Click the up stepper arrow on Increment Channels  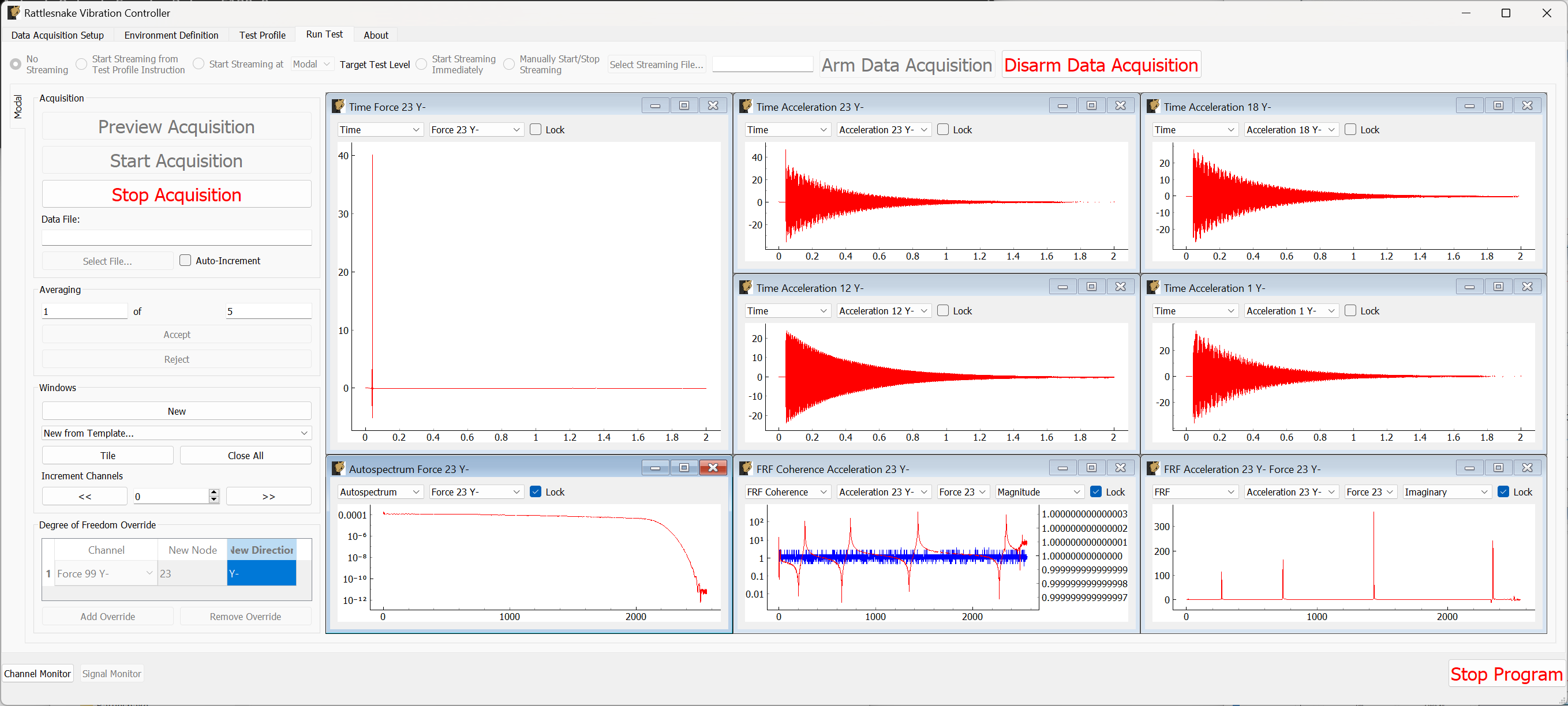[214, 492]
